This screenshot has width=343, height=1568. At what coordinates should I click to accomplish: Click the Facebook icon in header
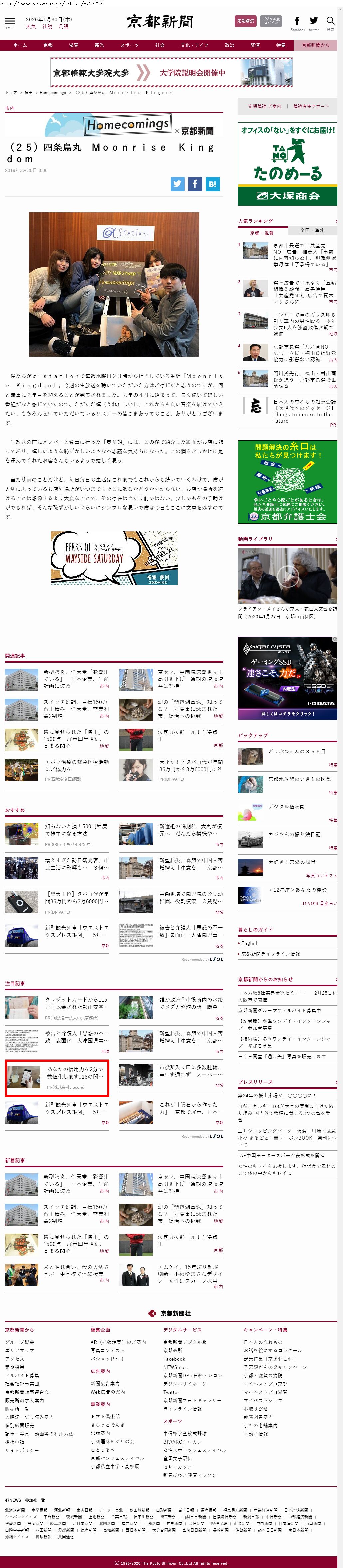point(297,21)
